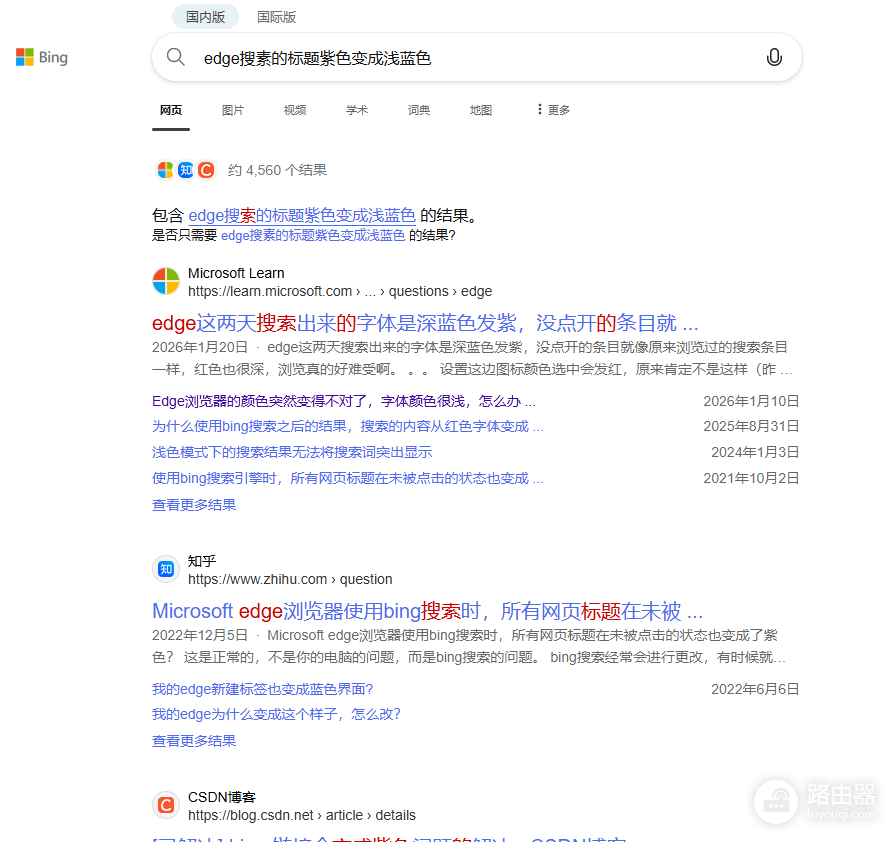Open the 词典 tab
The height and width of the screenshot is (842, 894).
[x=418, y=110]
